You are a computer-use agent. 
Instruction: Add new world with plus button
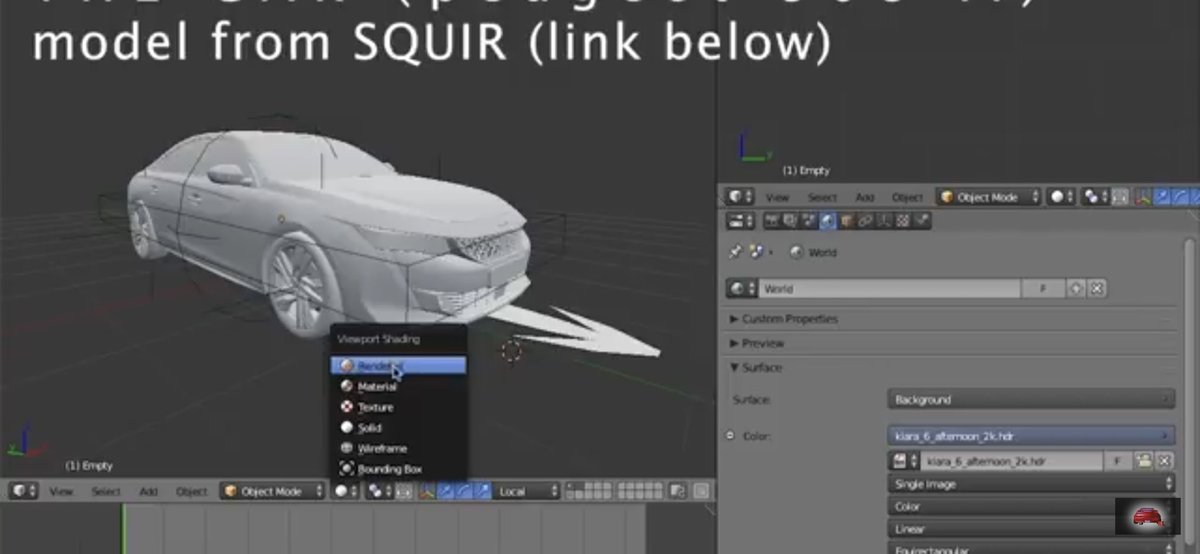click(x=1076, y=288)
